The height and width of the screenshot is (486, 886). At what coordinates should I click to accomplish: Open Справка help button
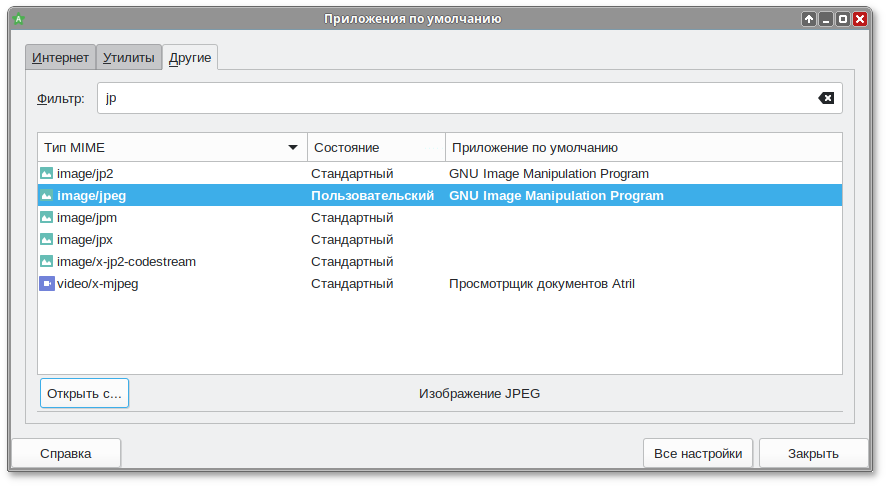coord(66,454)
